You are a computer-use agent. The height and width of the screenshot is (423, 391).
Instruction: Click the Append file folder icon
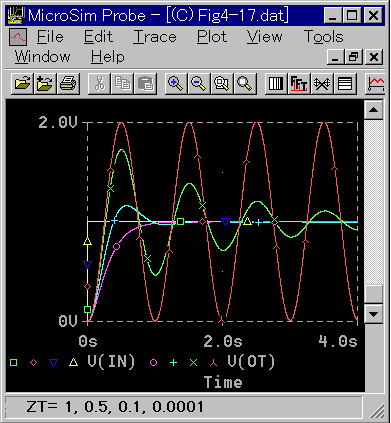(45, 83)
